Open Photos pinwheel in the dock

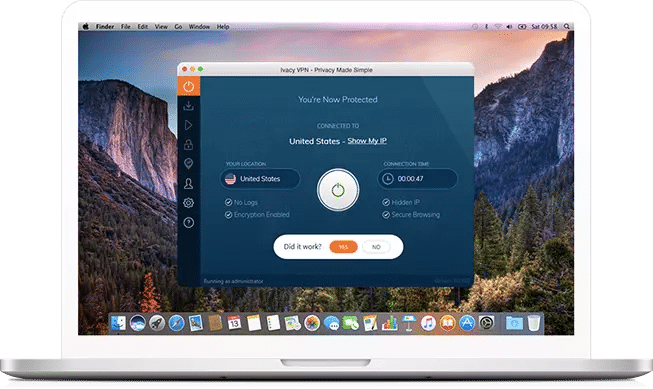point(312,323)
